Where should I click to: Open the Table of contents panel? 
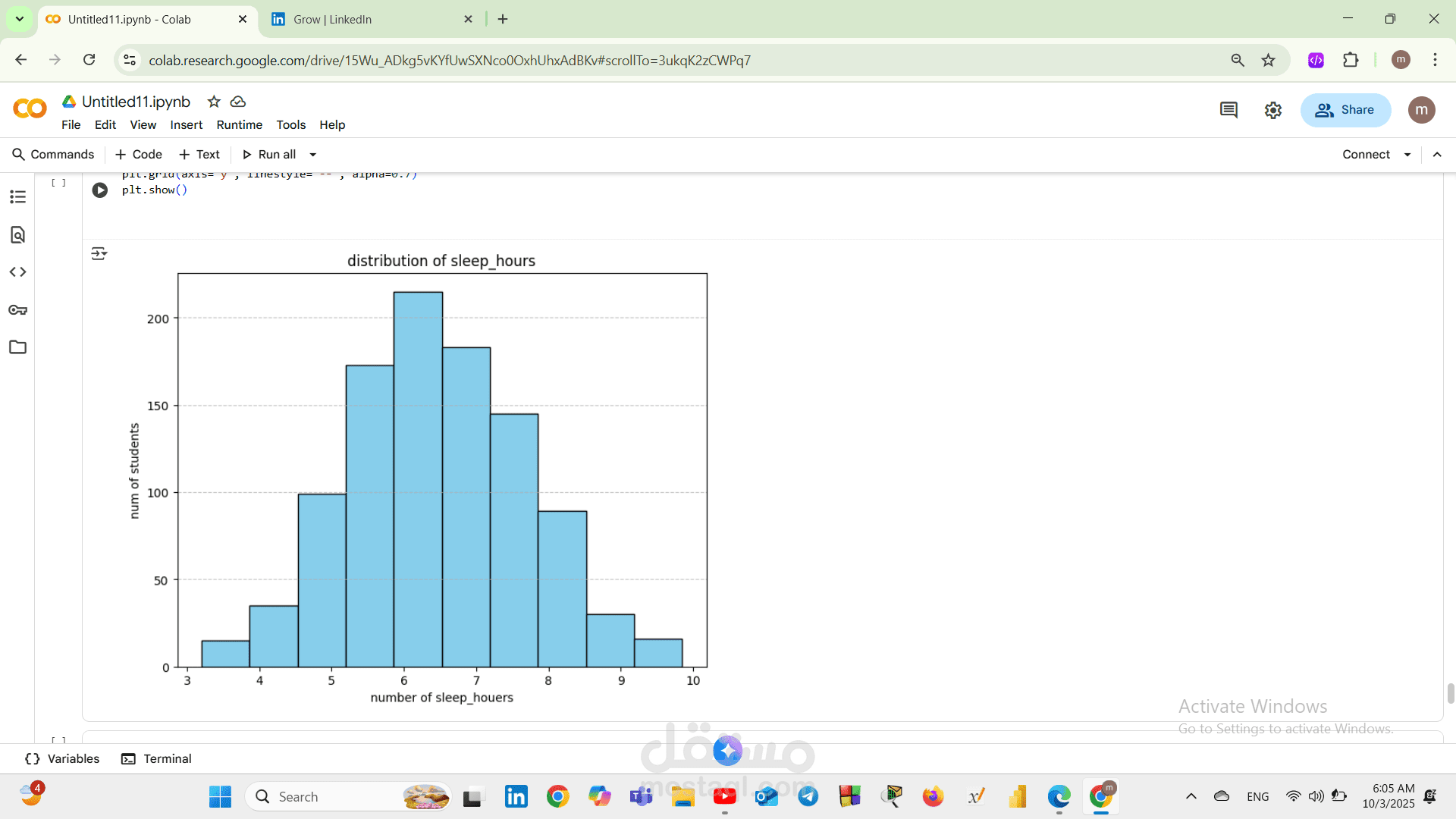coord(17,196)
